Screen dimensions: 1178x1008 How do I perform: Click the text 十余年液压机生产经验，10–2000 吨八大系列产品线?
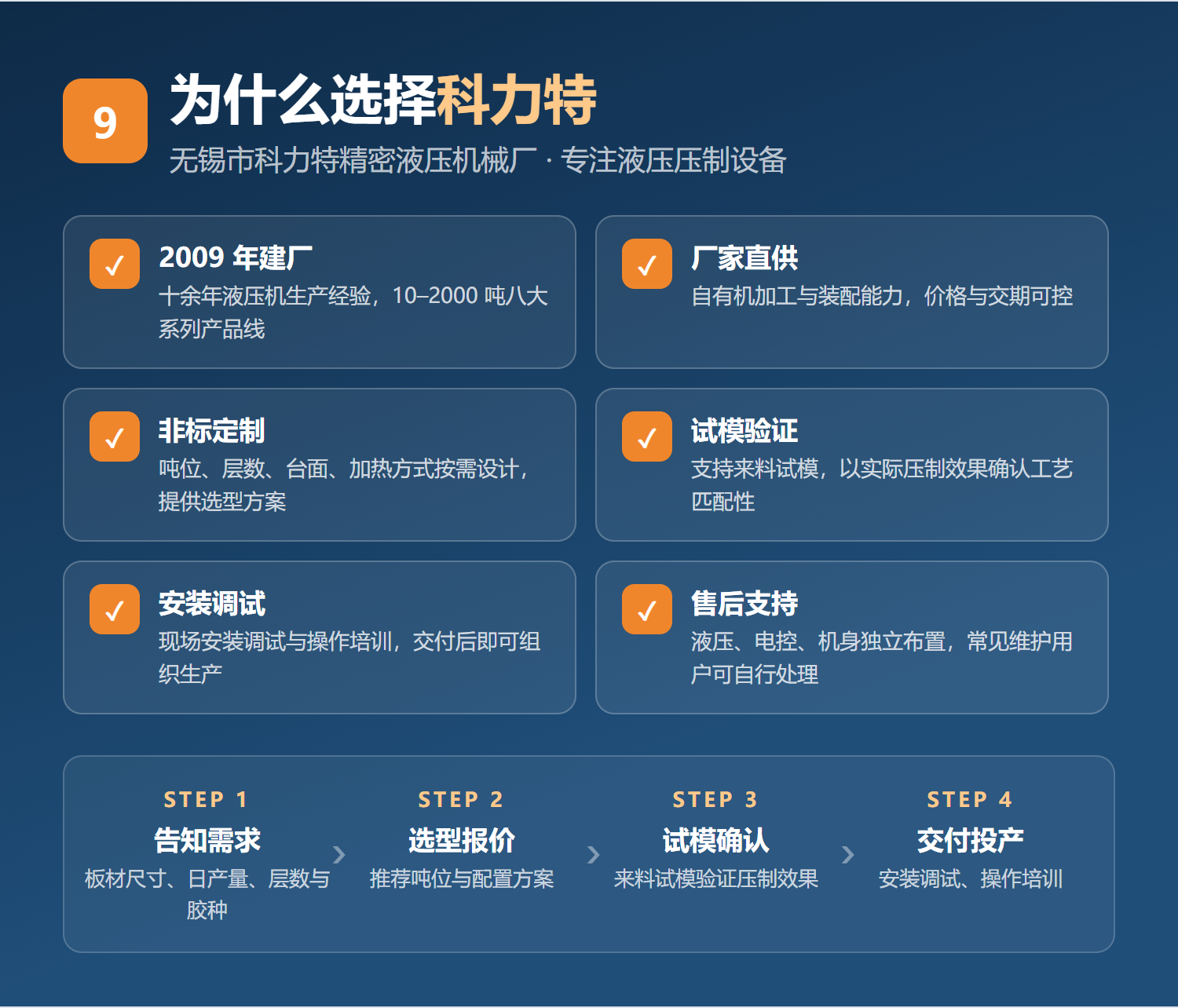(353, 312)
